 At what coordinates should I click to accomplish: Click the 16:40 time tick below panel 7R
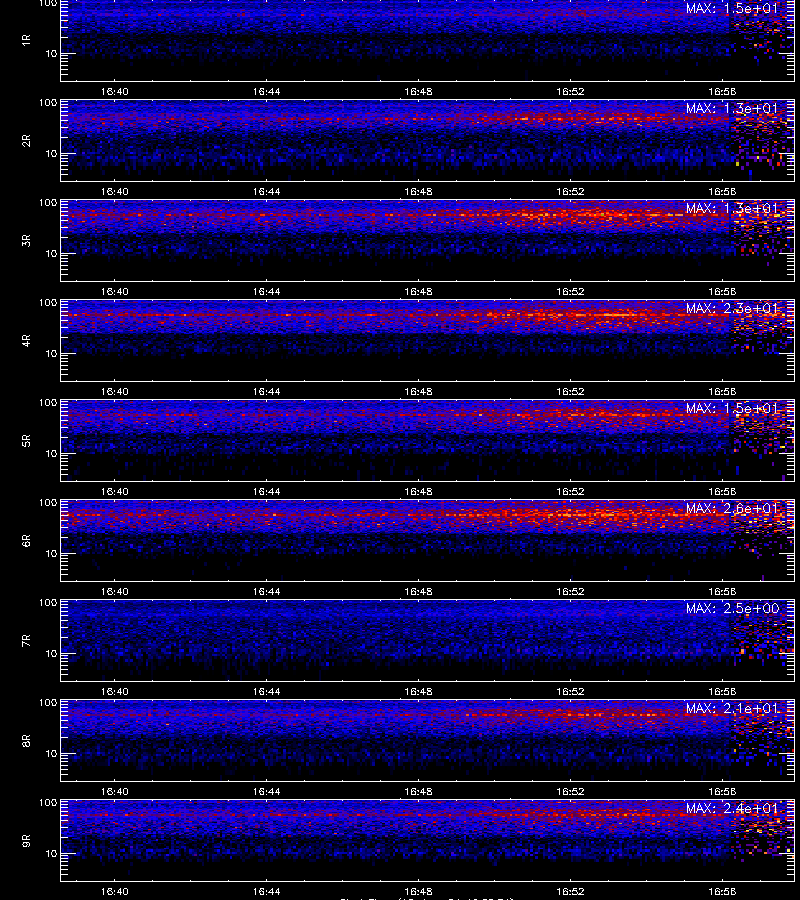[115, 691]
